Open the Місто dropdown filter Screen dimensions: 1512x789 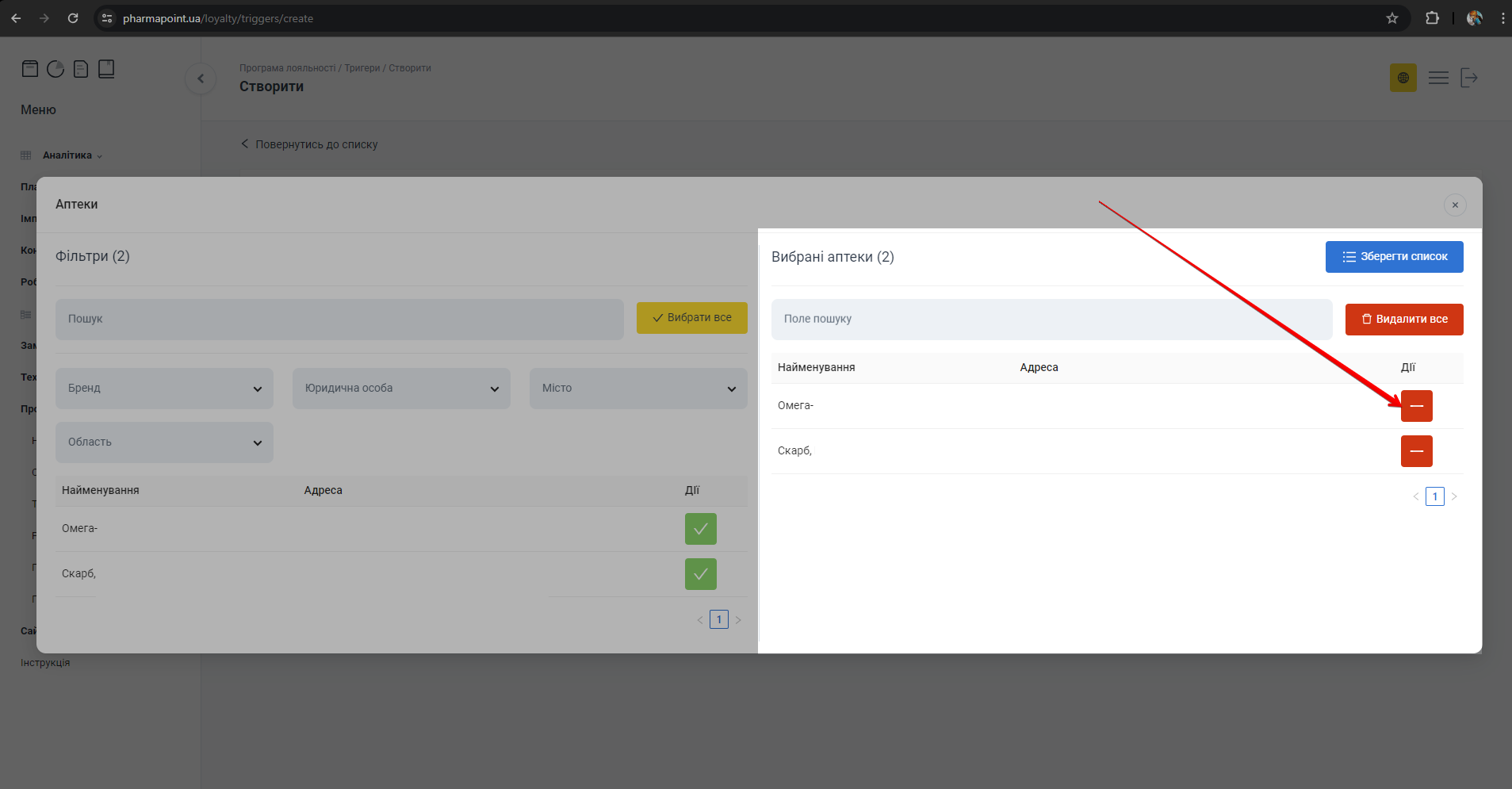tap(638, 389)
